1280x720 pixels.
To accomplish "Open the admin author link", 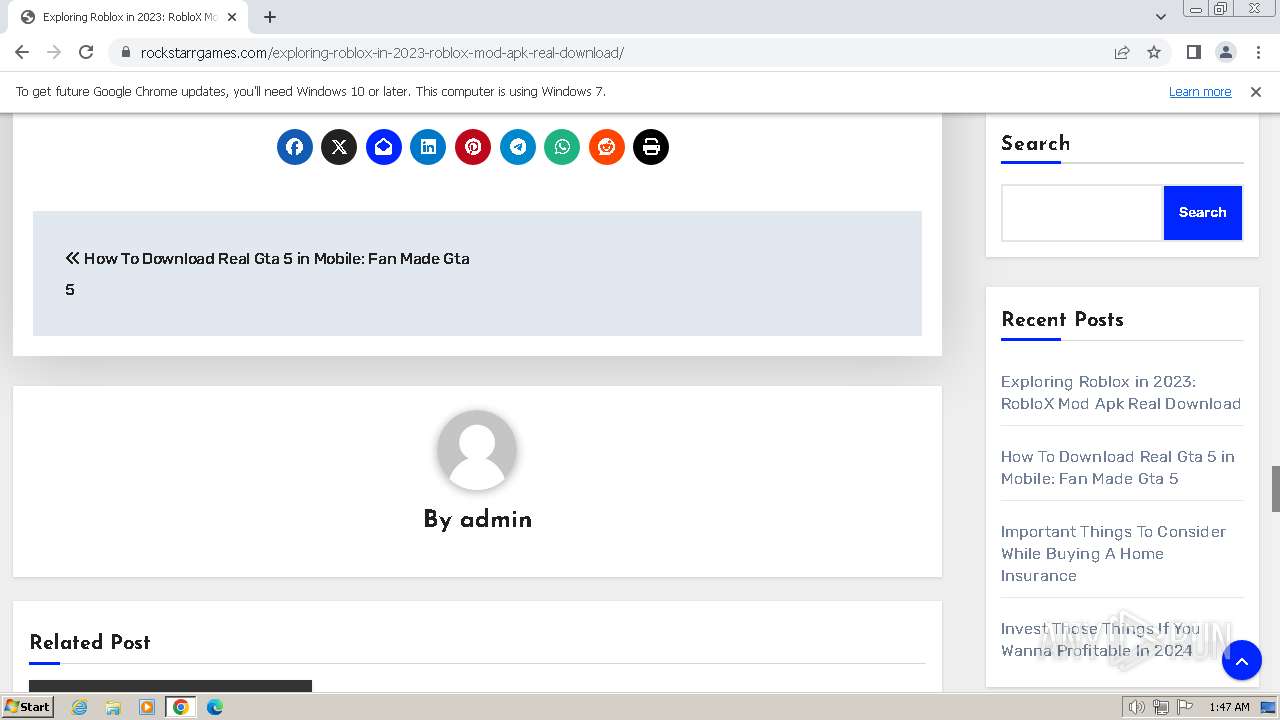I will (496, 520).
